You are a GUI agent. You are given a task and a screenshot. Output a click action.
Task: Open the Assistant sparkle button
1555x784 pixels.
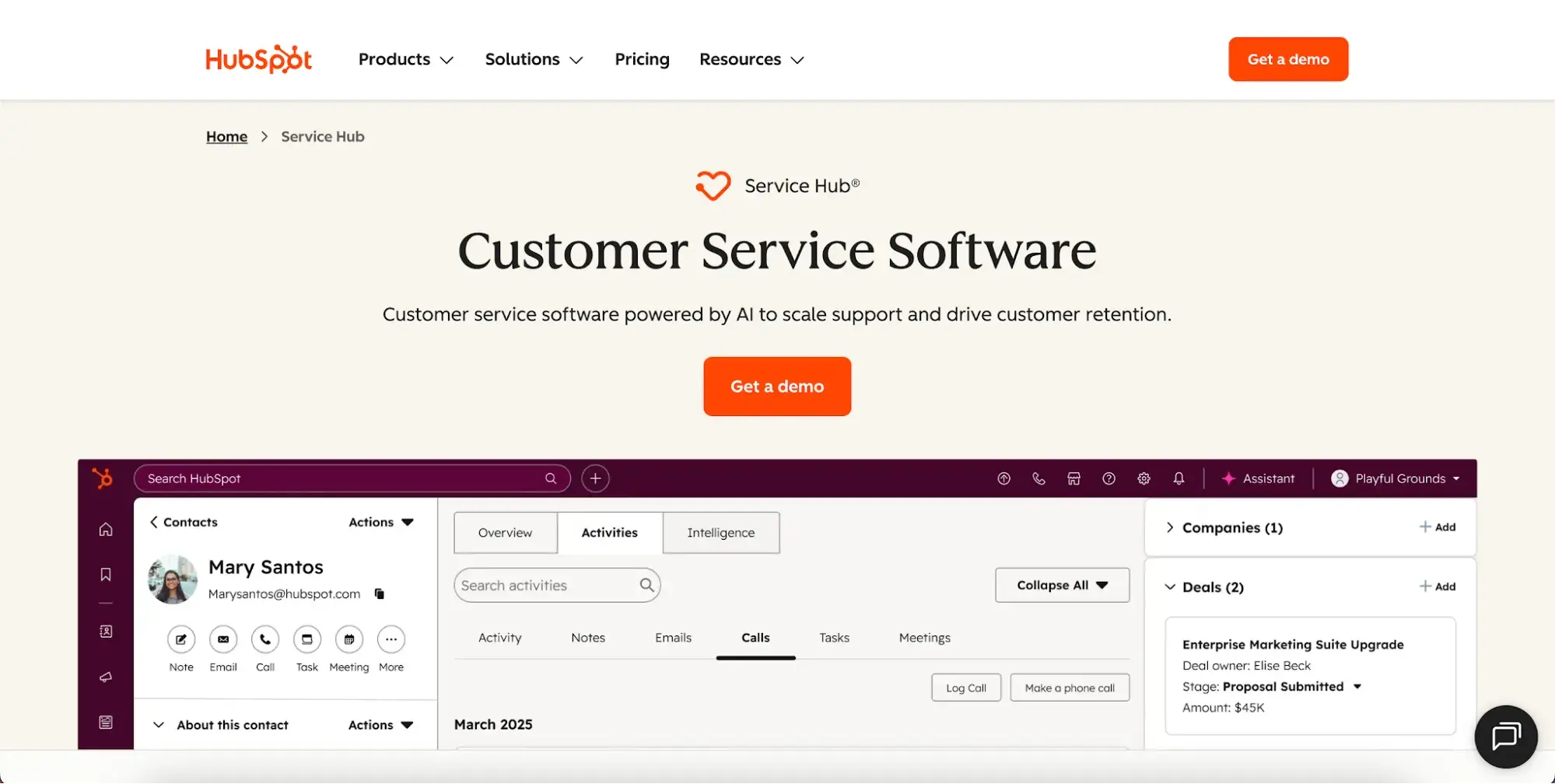[x=1258, y=478]
